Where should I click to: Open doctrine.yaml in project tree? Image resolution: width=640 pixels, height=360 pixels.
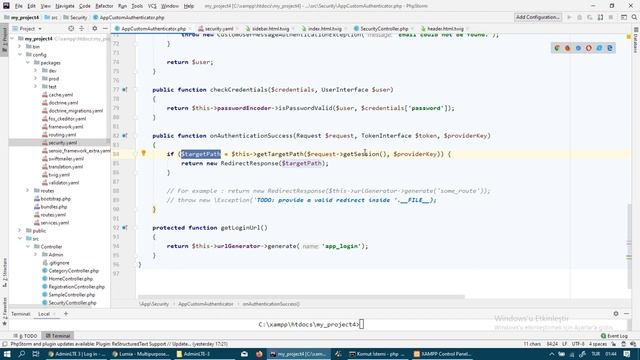coord(63,102)
